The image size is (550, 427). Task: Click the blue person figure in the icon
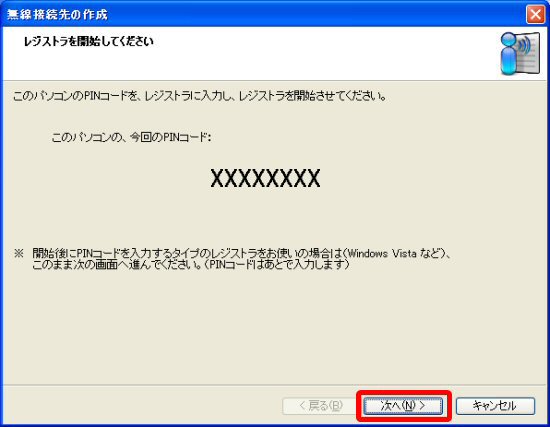pos(509,53)
